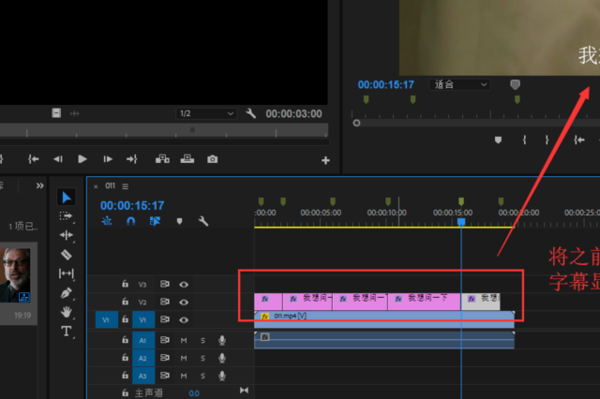The image size is (600, 399).
Task: Toggle V1 track output eye
Action: (184, 320)
